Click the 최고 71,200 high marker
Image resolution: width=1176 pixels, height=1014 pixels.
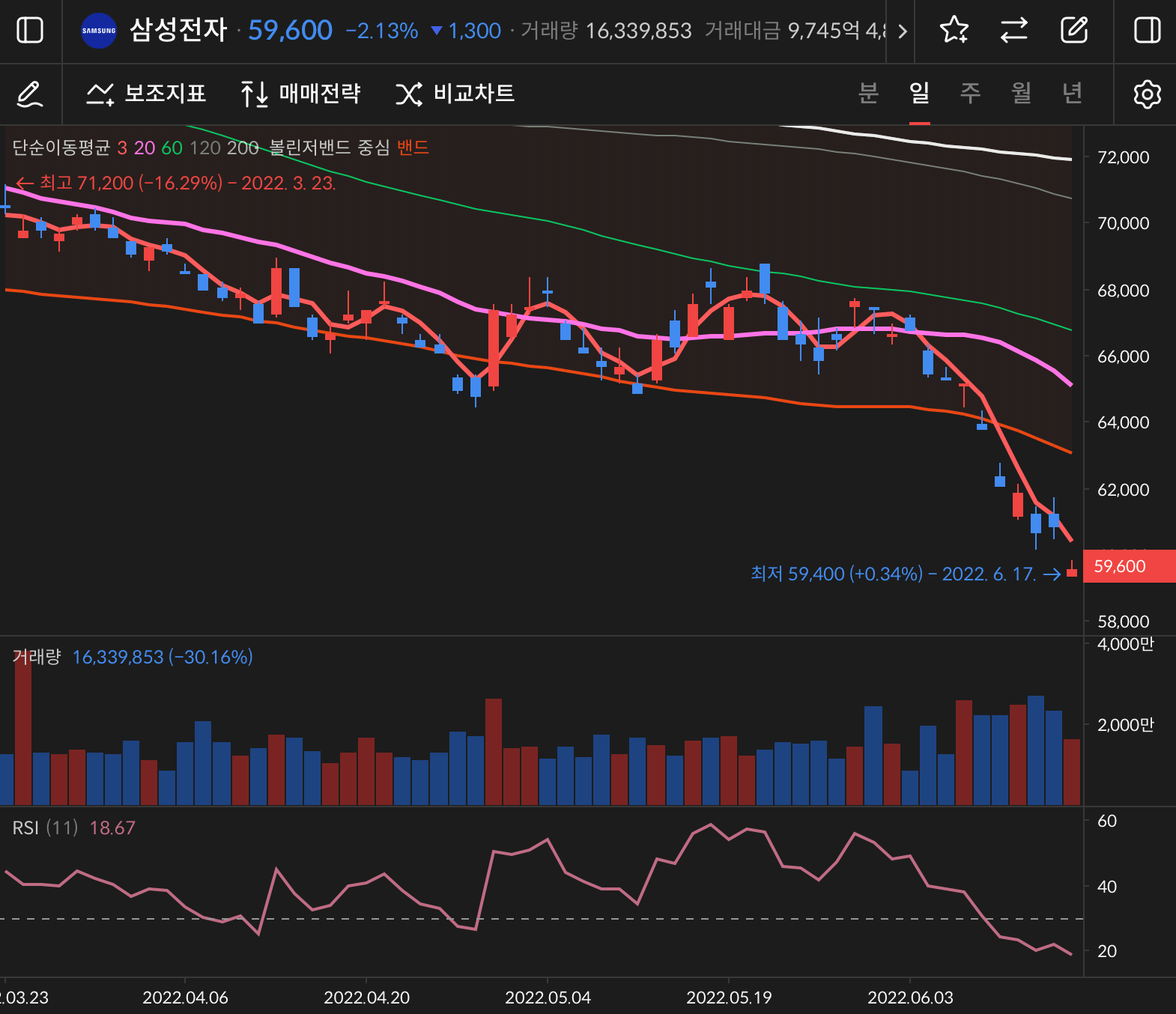click(175, 183)
